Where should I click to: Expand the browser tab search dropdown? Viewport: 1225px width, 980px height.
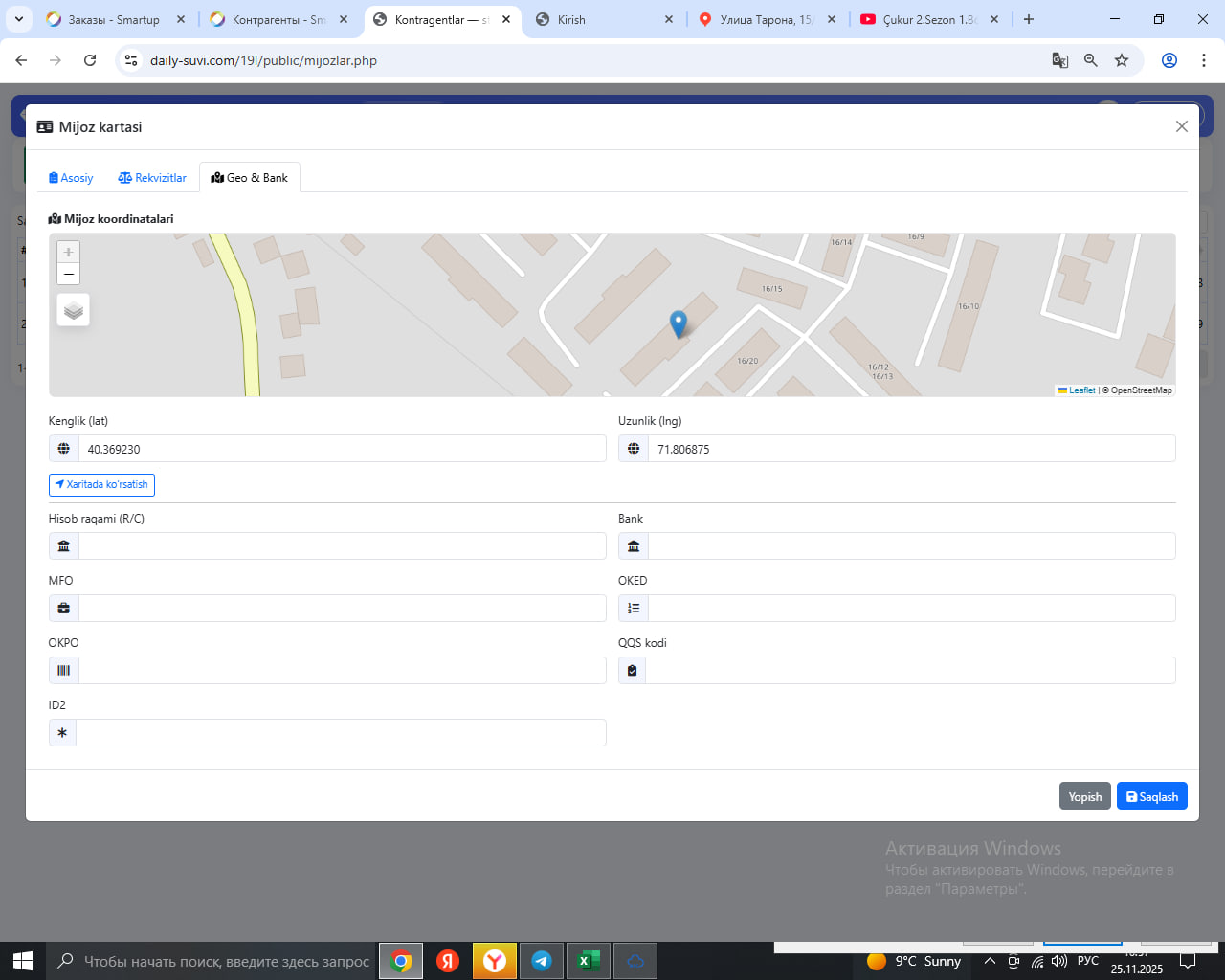coord(18,19)
